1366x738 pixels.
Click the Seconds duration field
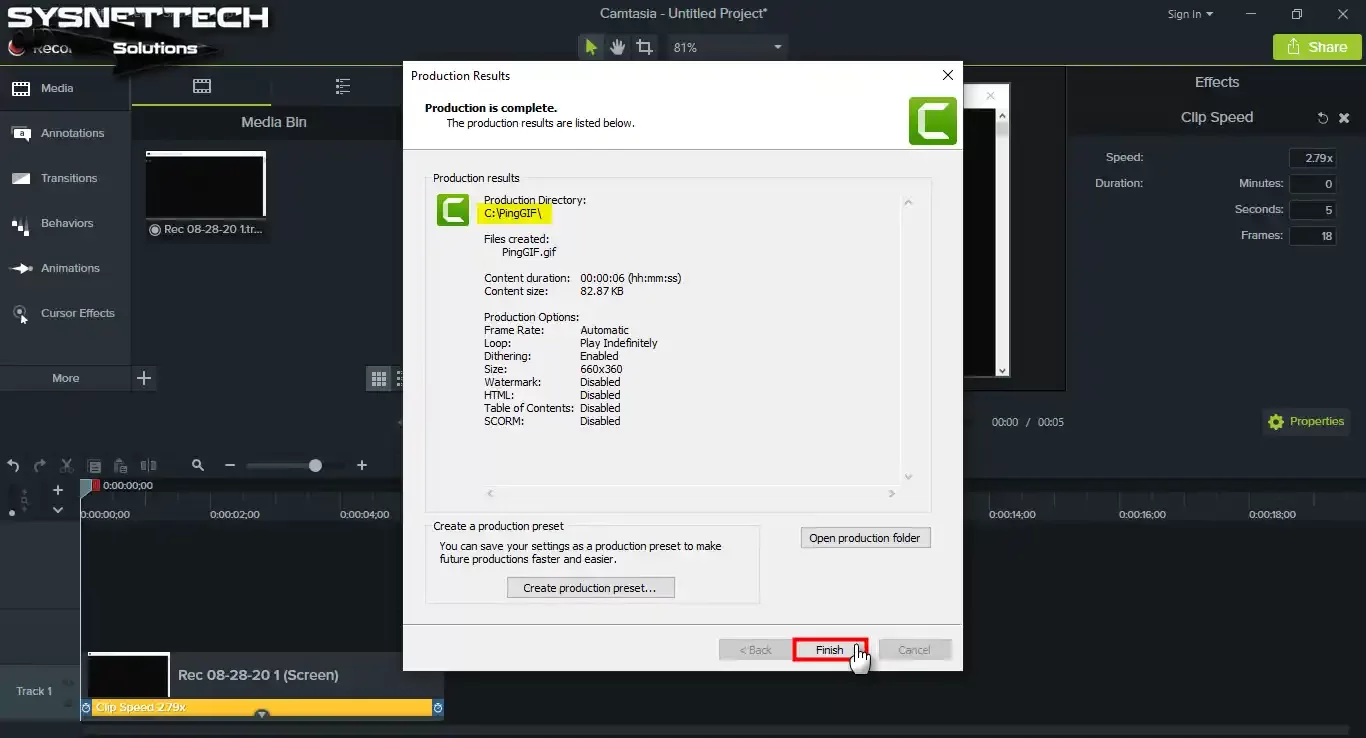pyautogui.click(x=1313, y=210)
